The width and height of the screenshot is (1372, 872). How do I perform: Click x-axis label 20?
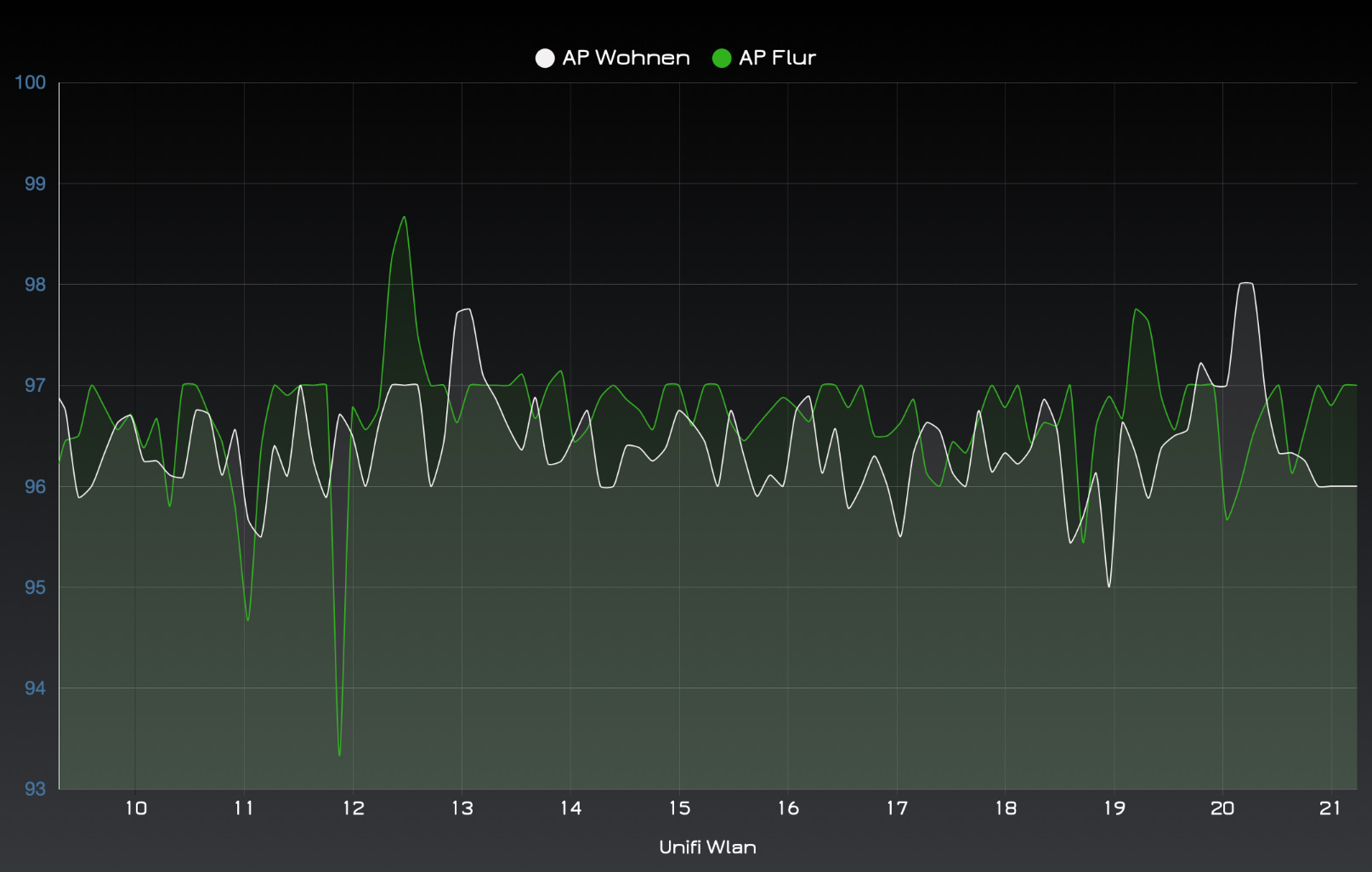[1222, 808]
